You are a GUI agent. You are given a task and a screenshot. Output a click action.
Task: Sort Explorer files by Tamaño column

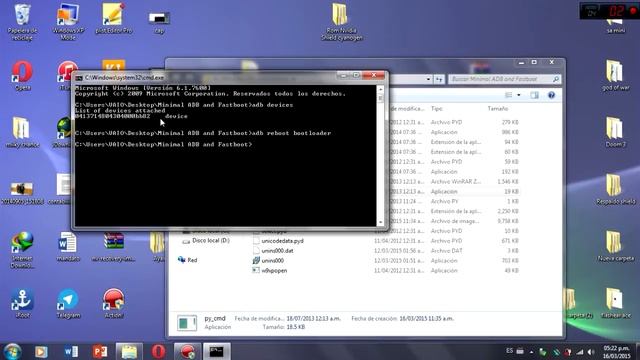click(x=498, y=109)
